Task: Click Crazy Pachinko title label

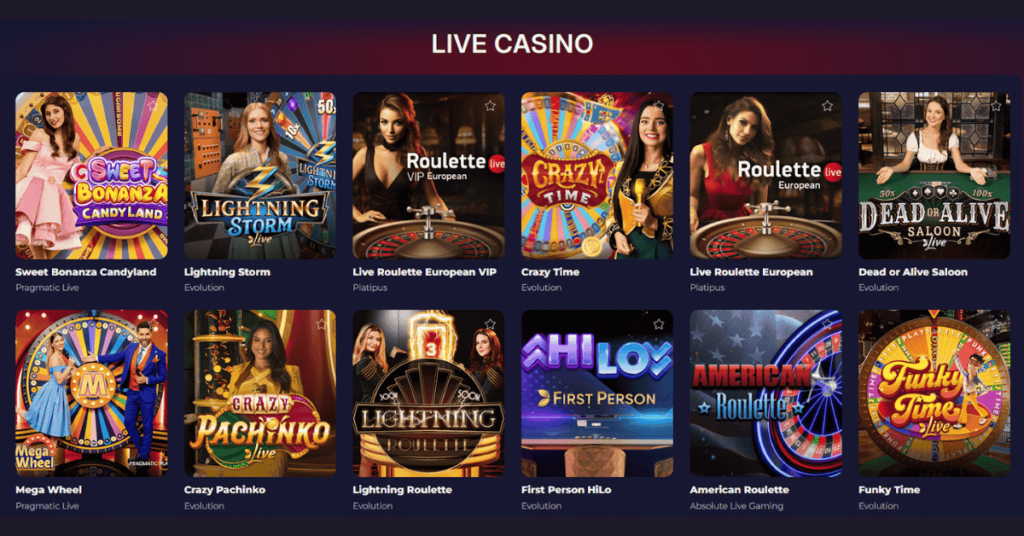Action: pos(225,490)
